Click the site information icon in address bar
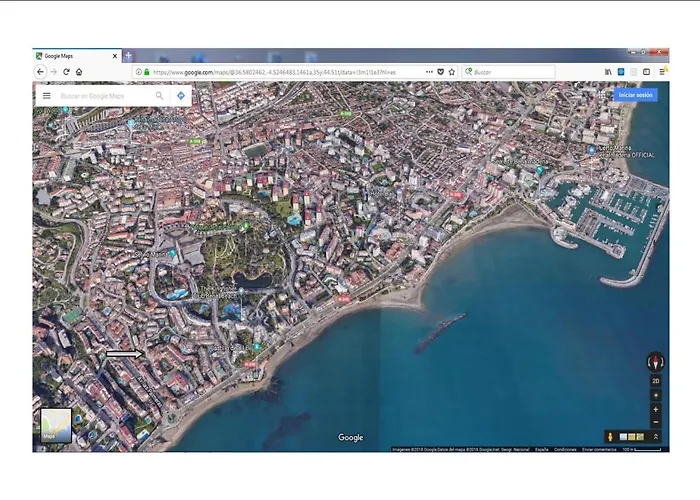This screenshot has height=500, width=700. 138,72
